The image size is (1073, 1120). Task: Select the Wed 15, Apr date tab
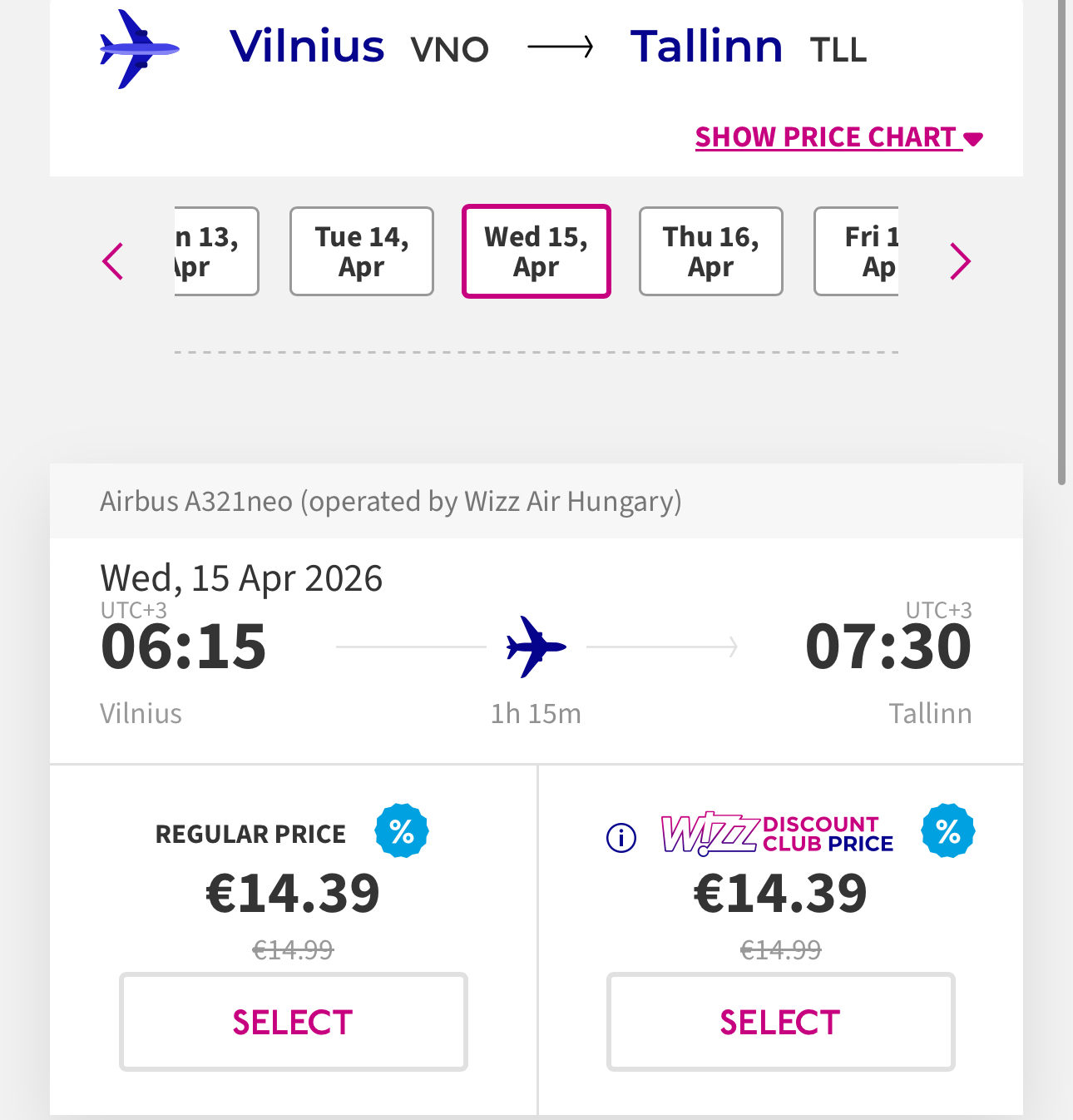536,251
